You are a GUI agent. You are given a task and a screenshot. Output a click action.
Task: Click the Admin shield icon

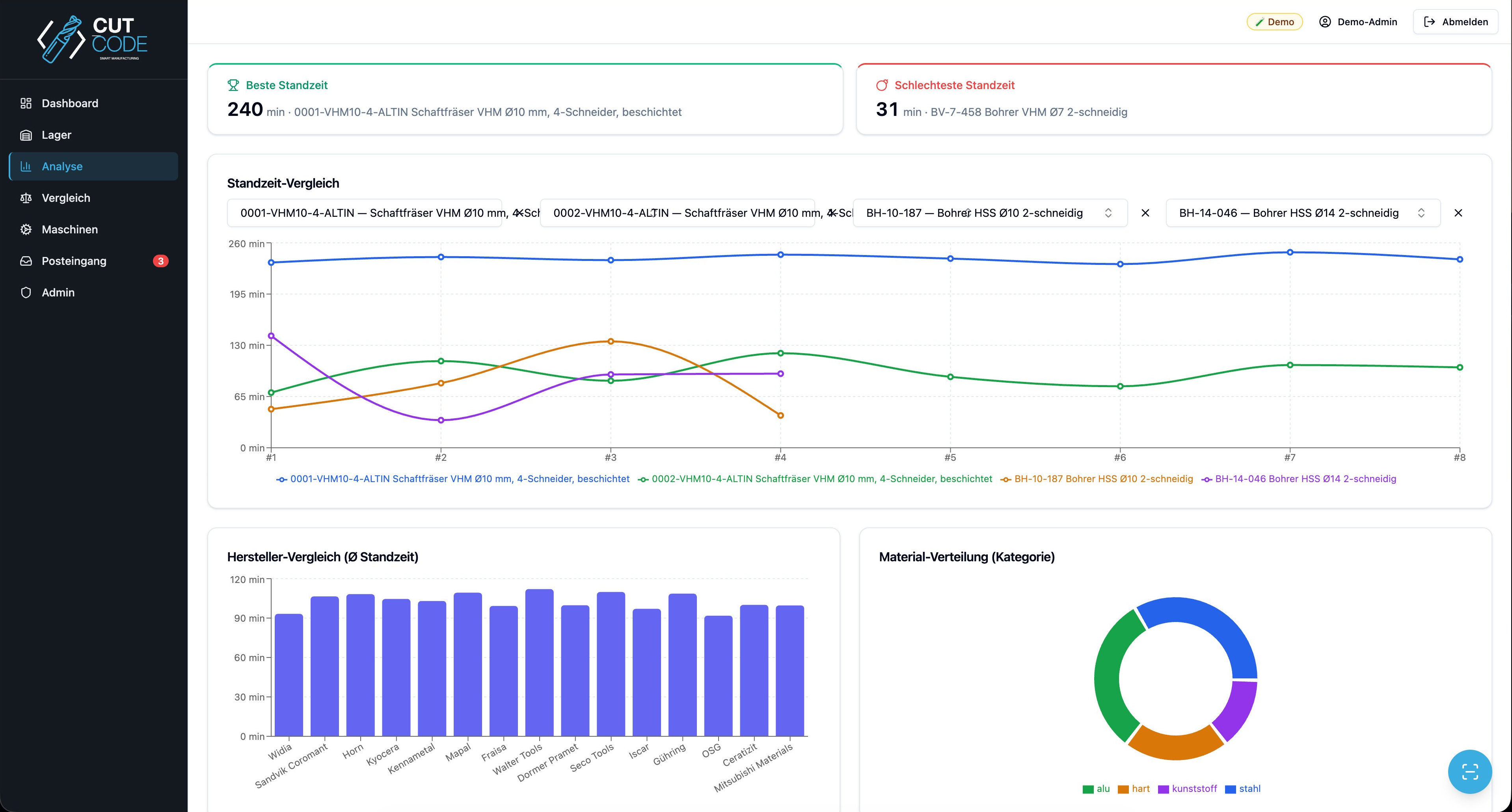click(26, 292)
